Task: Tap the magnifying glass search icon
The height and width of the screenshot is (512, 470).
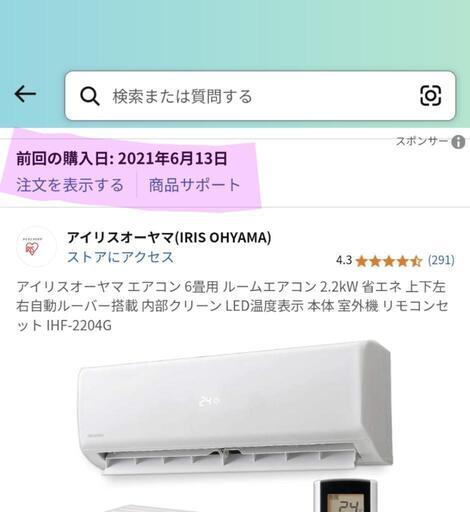Action: [x=90, y=97]
